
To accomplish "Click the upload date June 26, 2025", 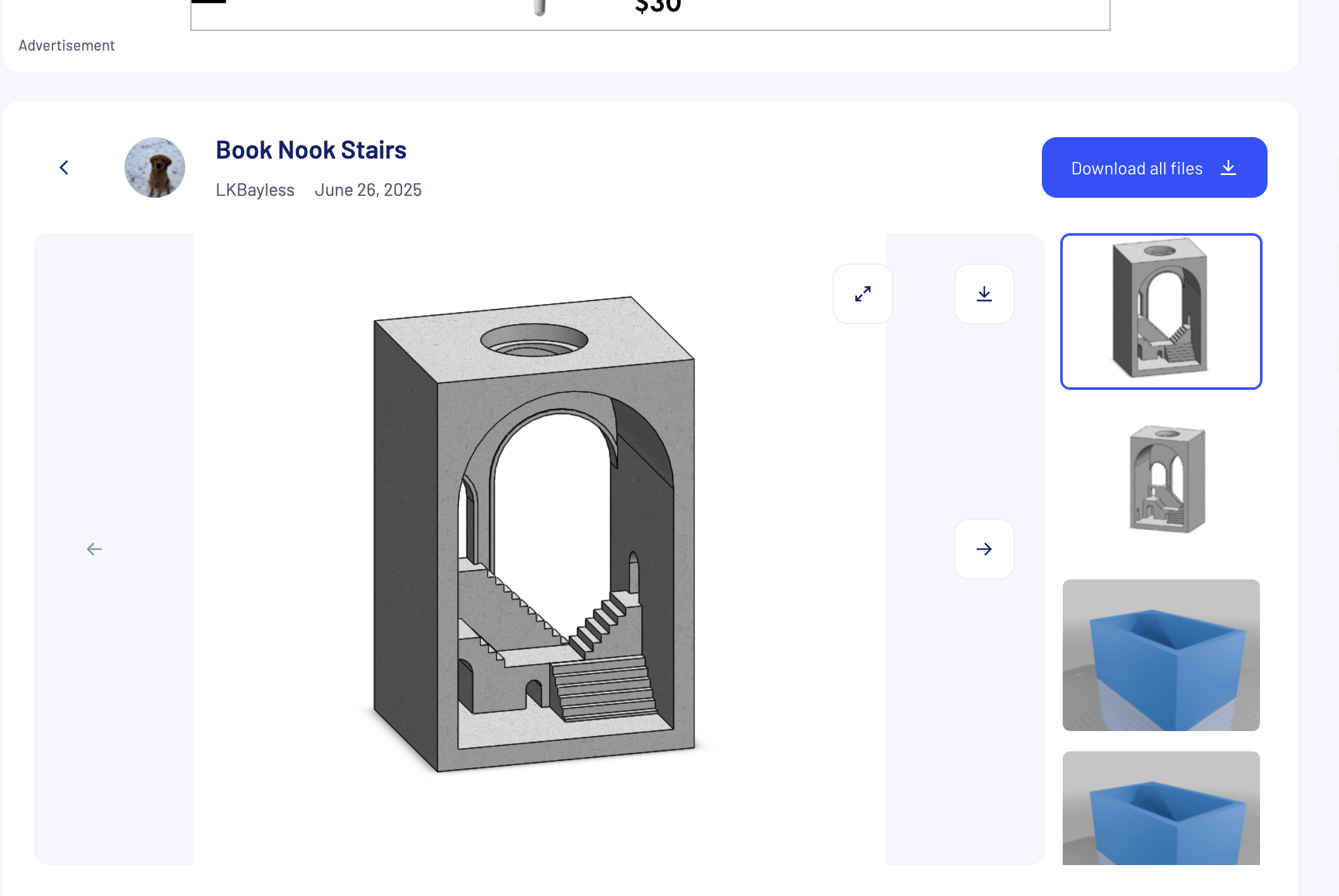I will 368,190.
